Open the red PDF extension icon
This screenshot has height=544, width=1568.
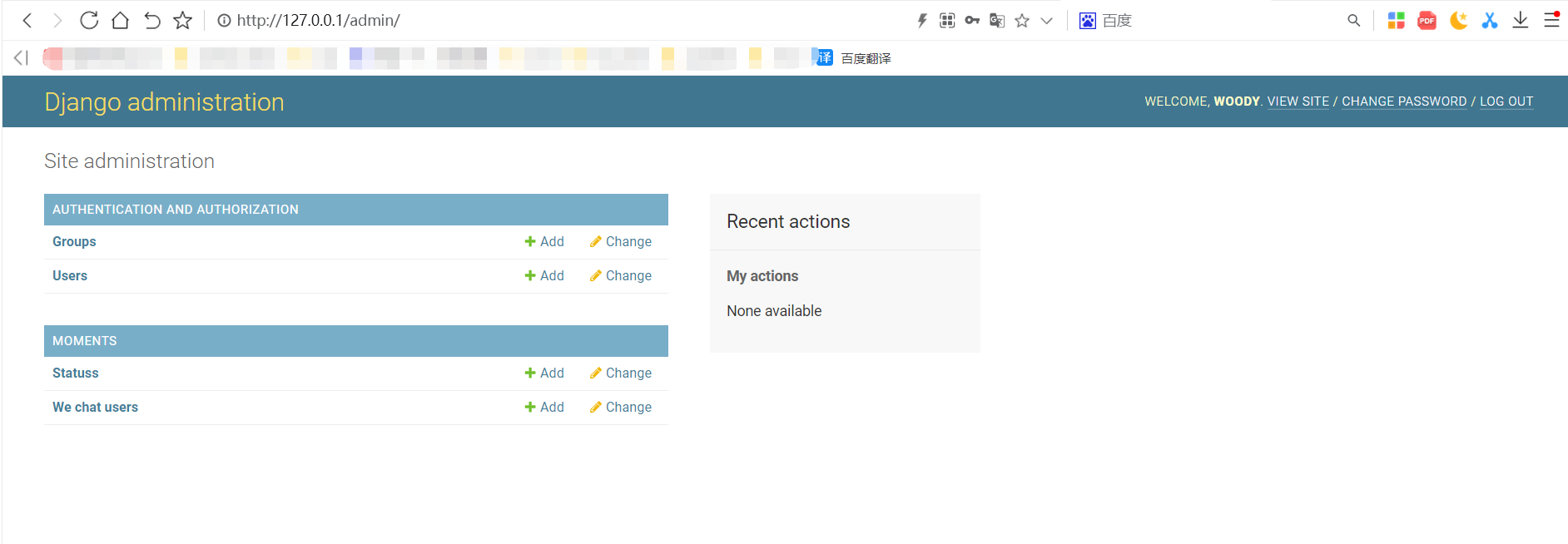pyautogui.click(x=1427, y=21)
